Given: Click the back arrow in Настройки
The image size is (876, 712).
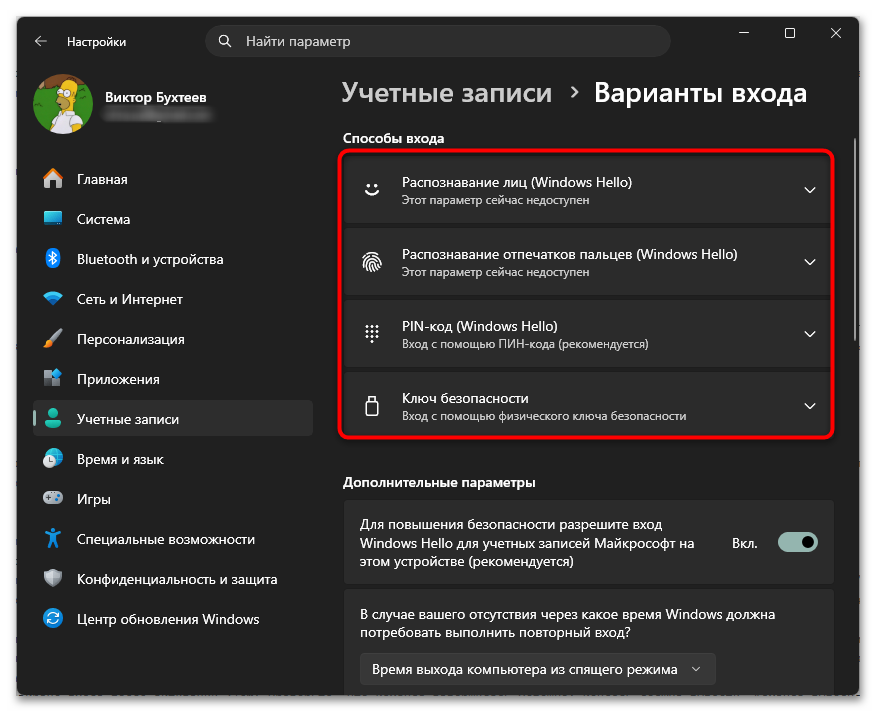Looking at the screenshot, I should point(41,41).
